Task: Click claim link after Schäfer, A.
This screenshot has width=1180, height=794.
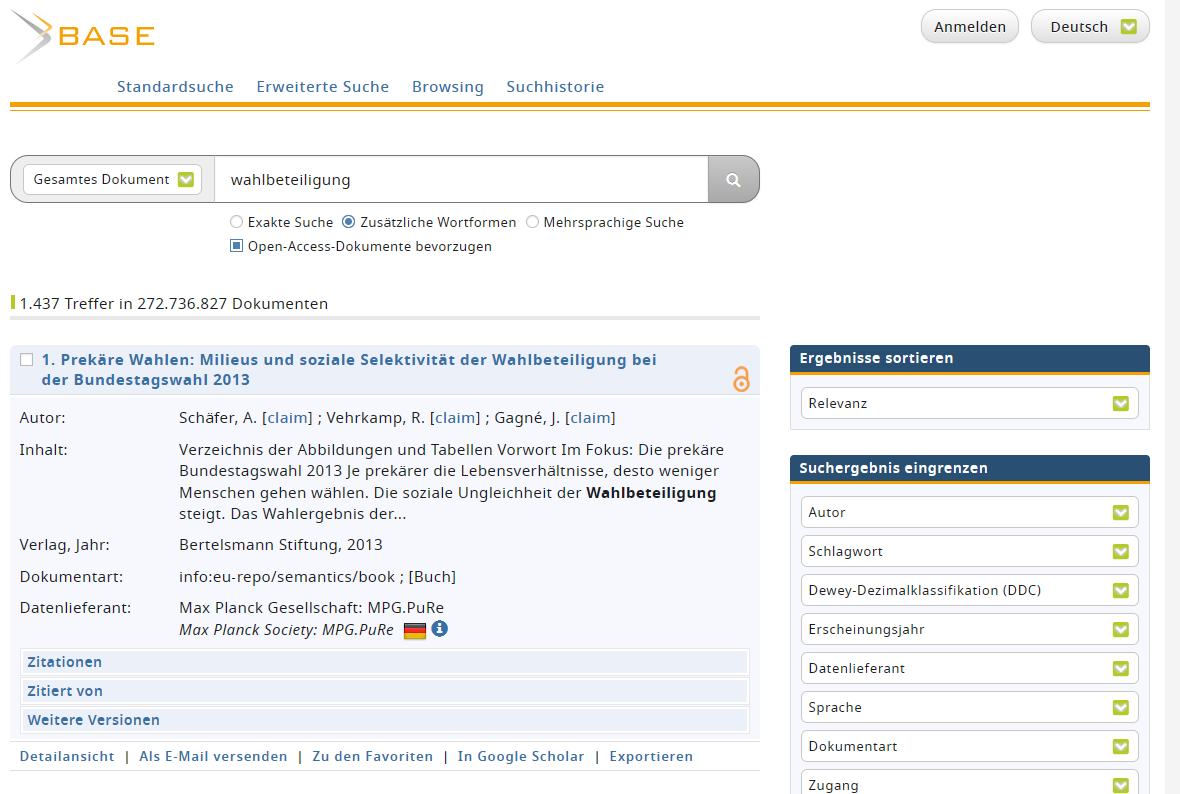Action: pos(287,418)
